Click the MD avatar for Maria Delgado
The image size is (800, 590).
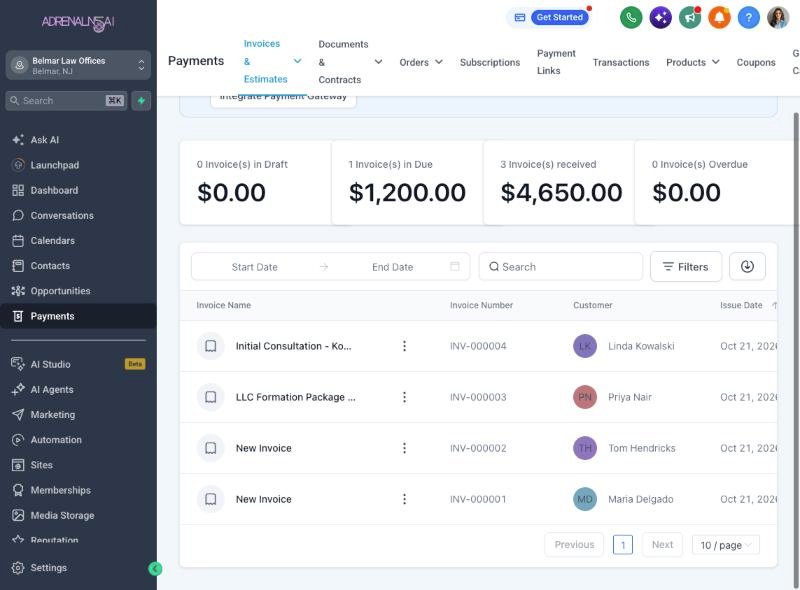click(585, 499)
